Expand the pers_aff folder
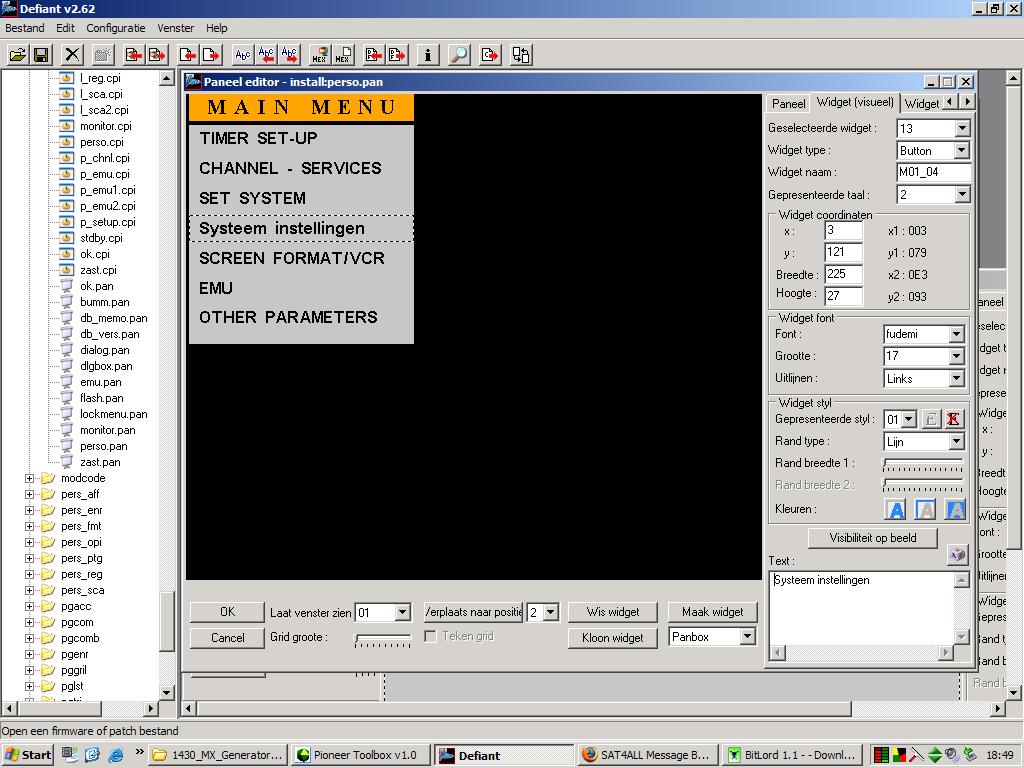 click(29, 494)
